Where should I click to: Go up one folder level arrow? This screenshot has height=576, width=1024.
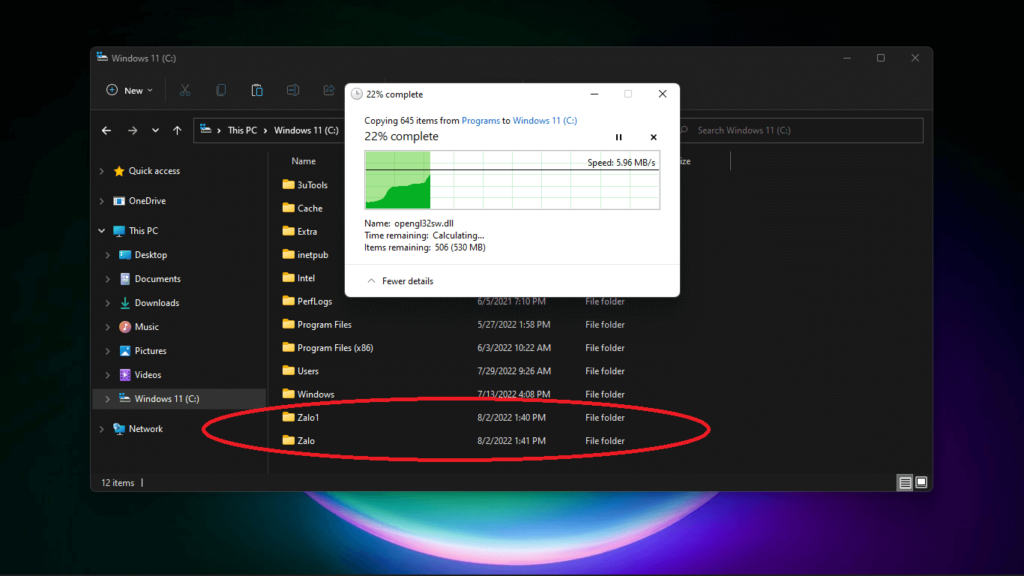tap(177, 130)
